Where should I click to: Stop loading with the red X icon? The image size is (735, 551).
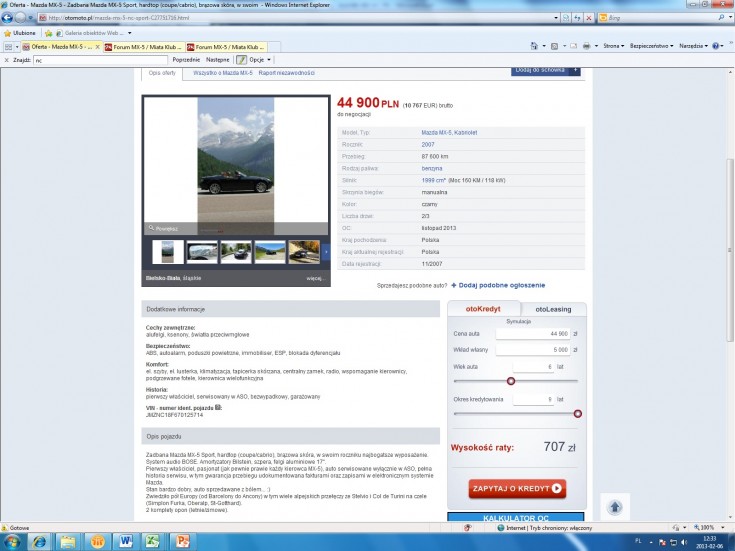(x=589, y=18)
